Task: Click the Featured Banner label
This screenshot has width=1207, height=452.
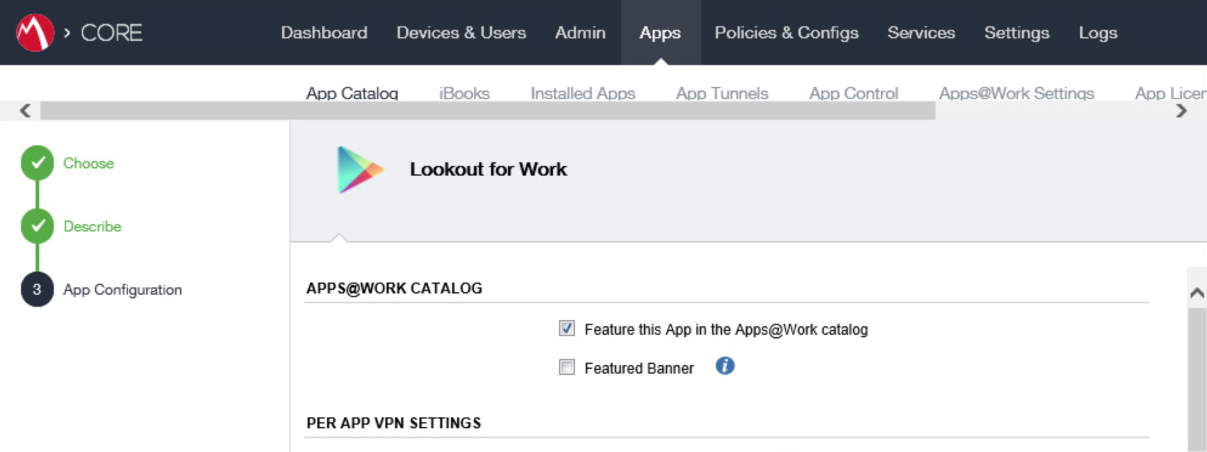Action: [x=639, y=368]
